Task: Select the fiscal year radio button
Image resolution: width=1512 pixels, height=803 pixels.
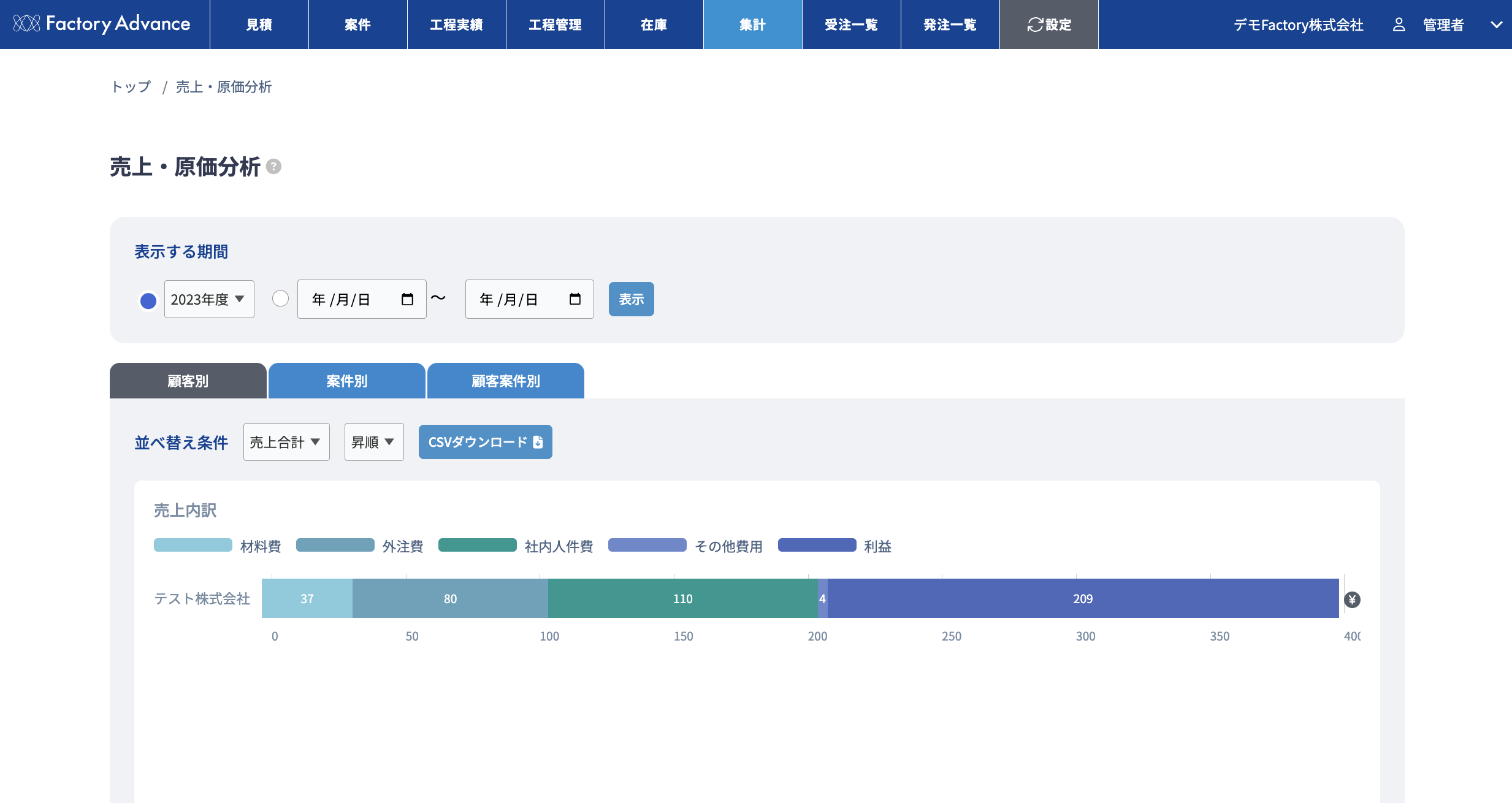Action: tap(148, 300)
